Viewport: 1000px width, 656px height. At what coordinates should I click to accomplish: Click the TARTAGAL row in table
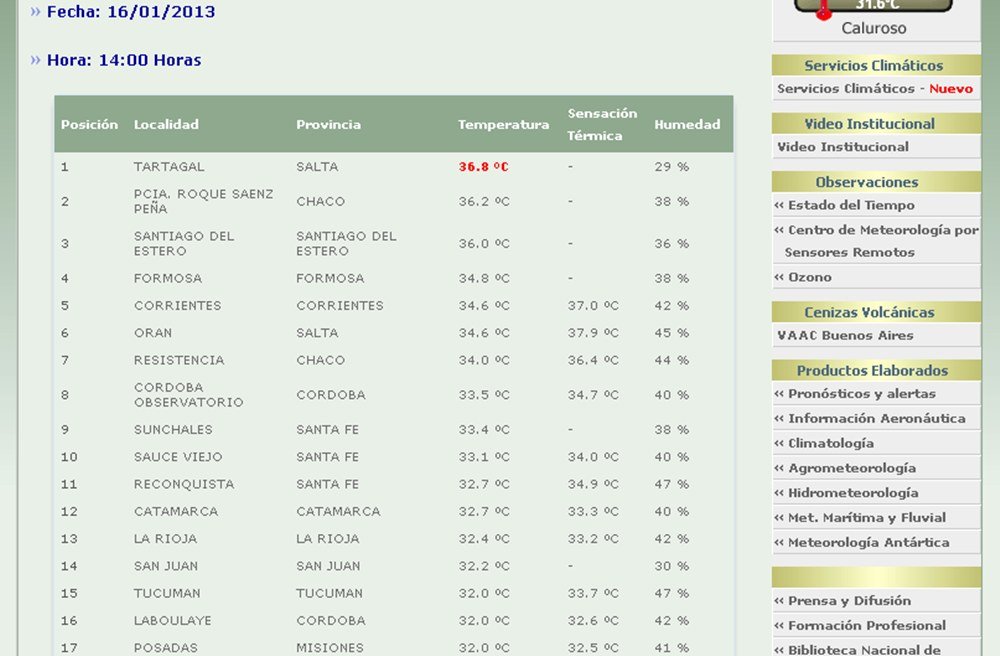point(169,167)
